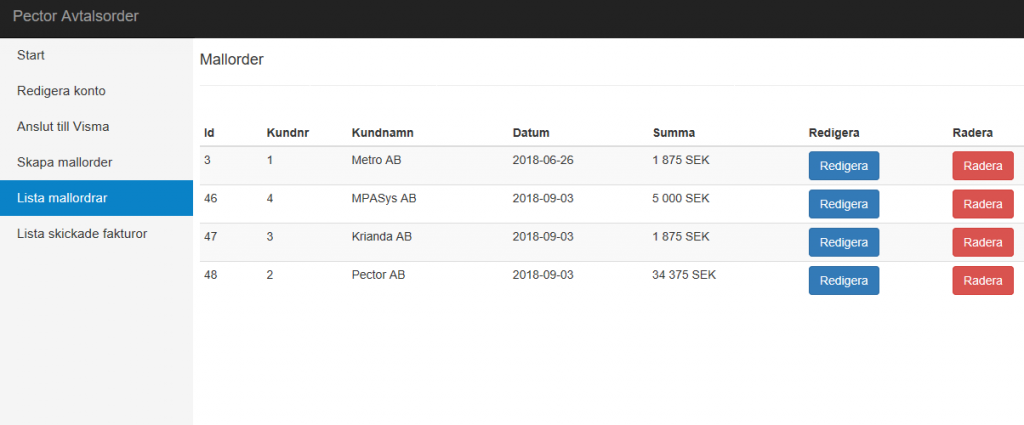
Task: Edit the Krianda AB order
Action: [844, 242]
